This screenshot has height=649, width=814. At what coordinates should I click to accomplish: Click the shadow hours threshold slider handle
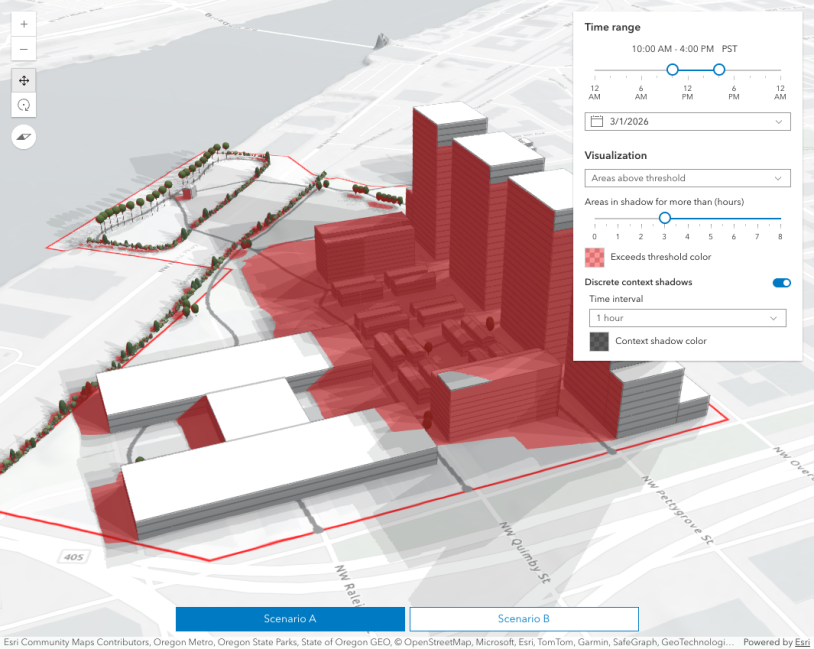(664, 218)
